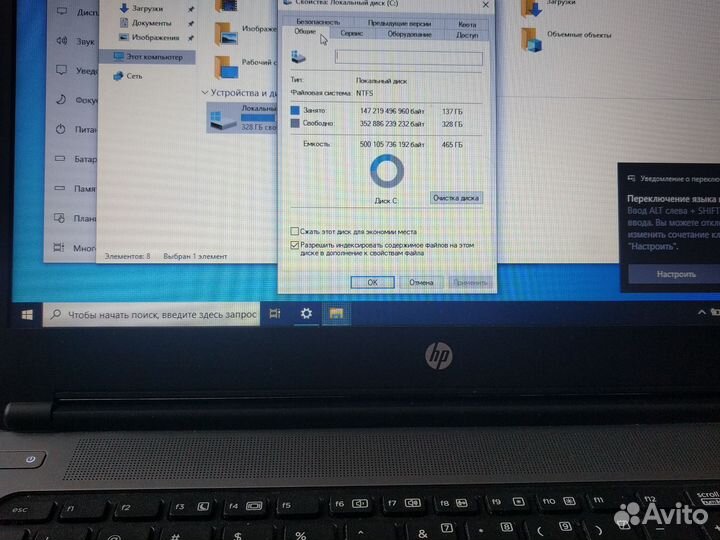
Task: Select the local disk C drive icon
Action: 222,120
